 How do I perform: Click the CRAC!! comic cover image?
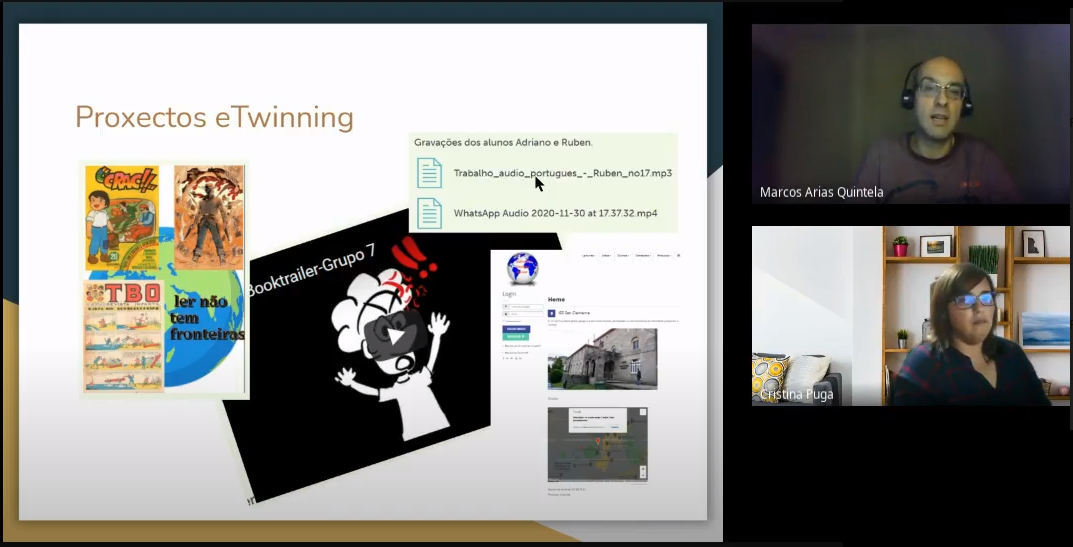coord(122,217)
